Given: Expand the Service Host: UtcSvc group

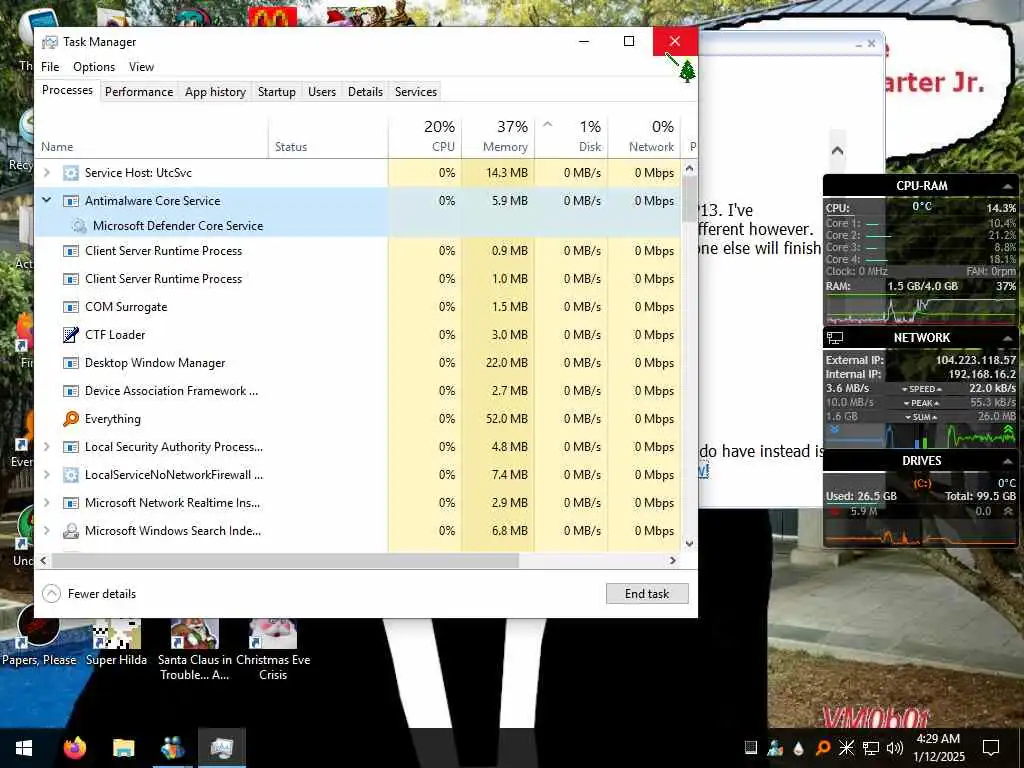Looking at the screenshot, I should 46,173.
